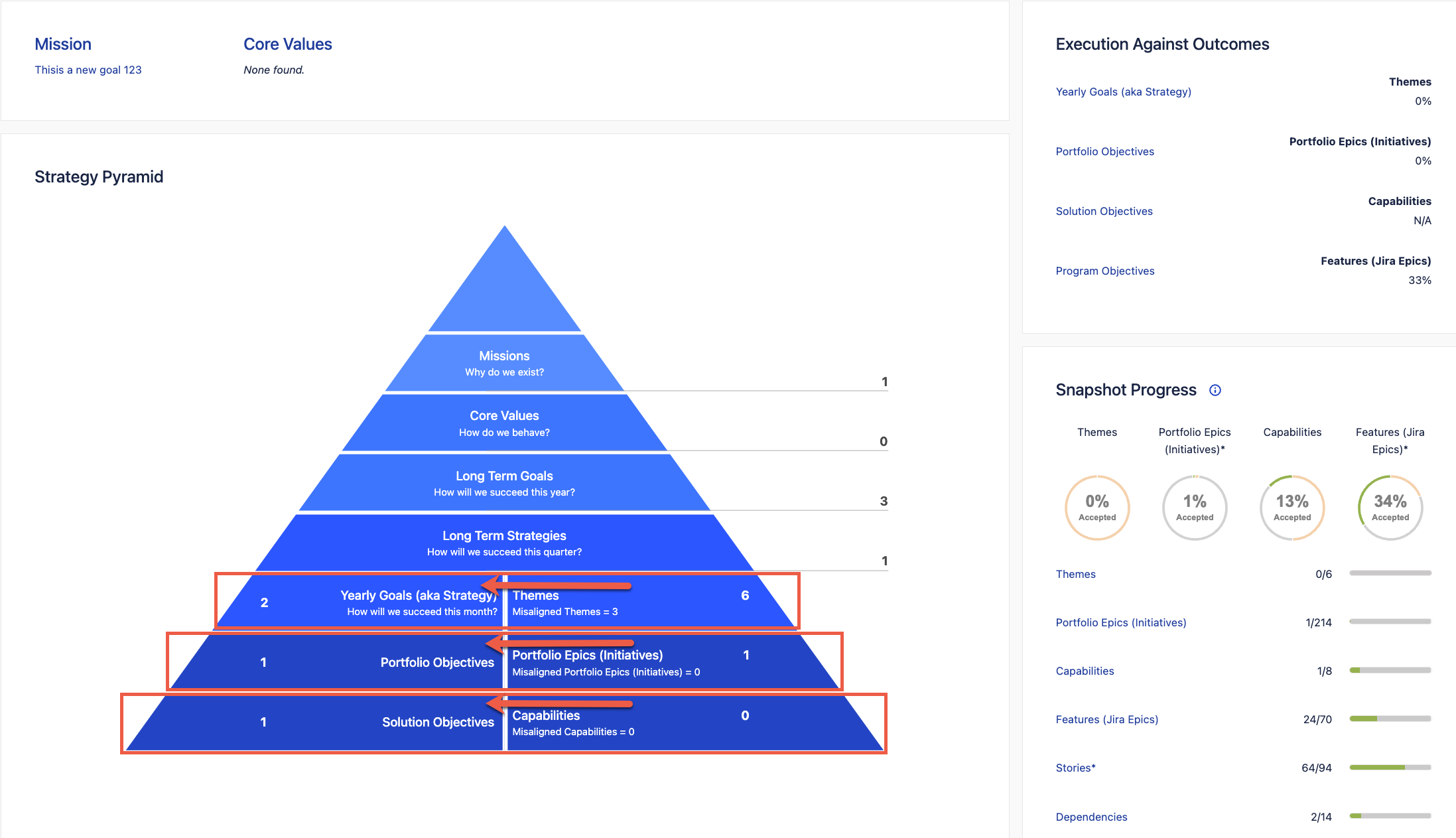Click the Features 34% Accepted circle
This screenshot has height=838, width=1456.
pyautogui.click(x=1390, y=508)
